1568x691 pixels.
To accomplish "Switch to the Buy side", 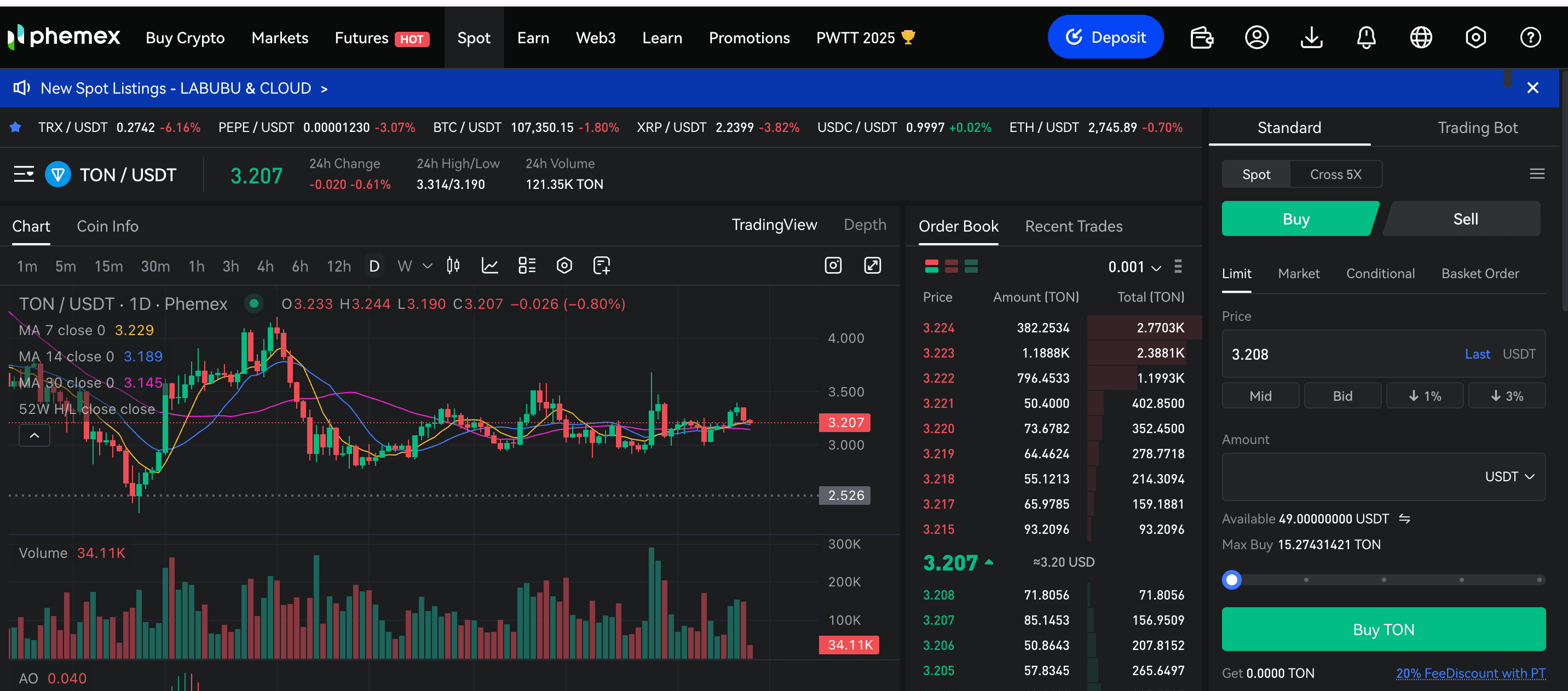I will [x=1300, y=219].
